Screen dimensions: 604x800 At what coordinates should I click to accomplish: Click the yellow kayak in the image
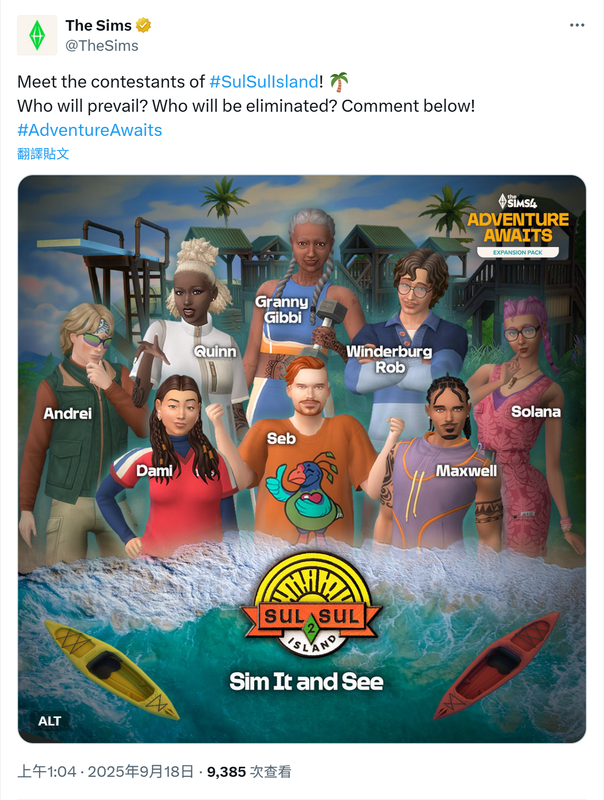110,668
